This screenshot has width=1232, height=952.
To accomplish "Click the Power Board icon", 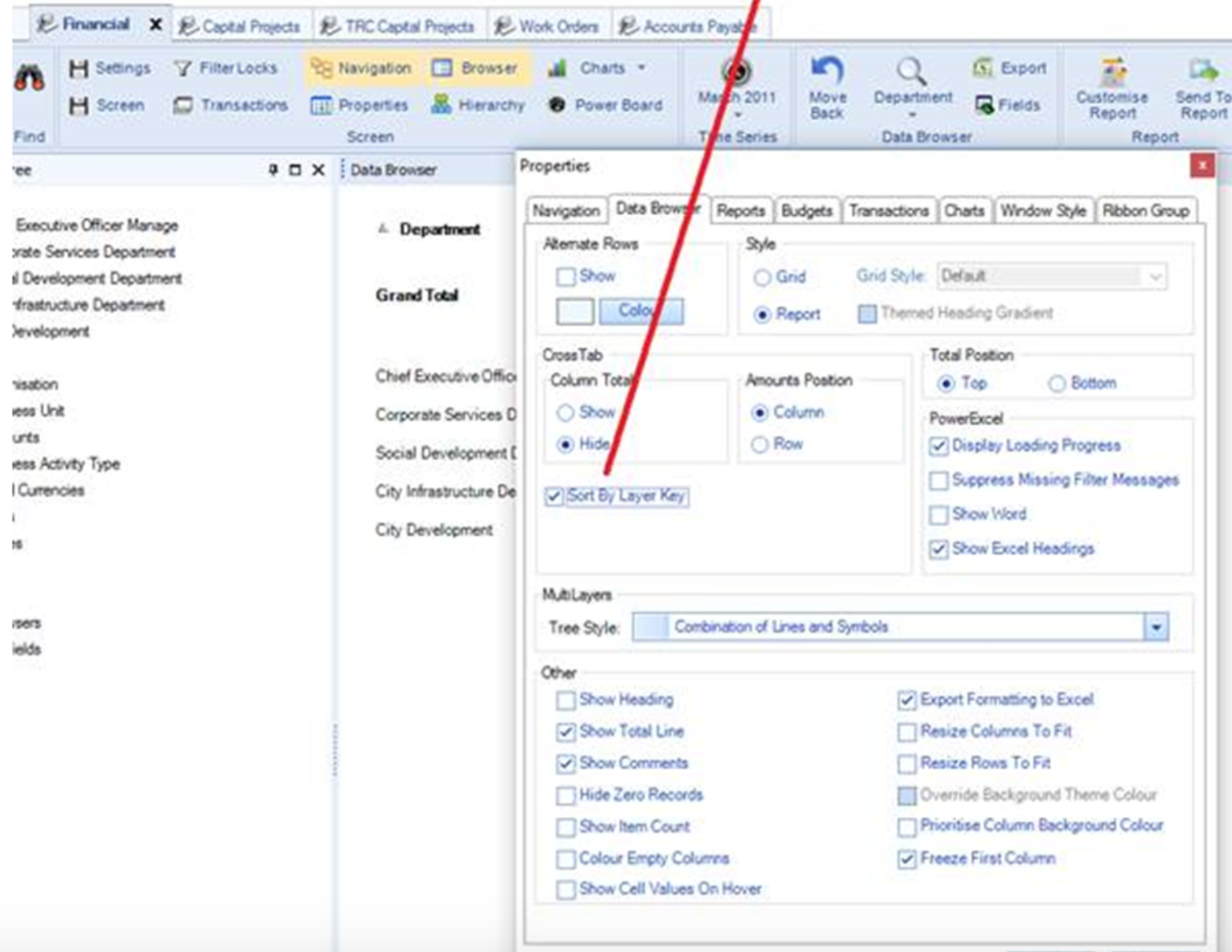I will [x=557, y=105].
